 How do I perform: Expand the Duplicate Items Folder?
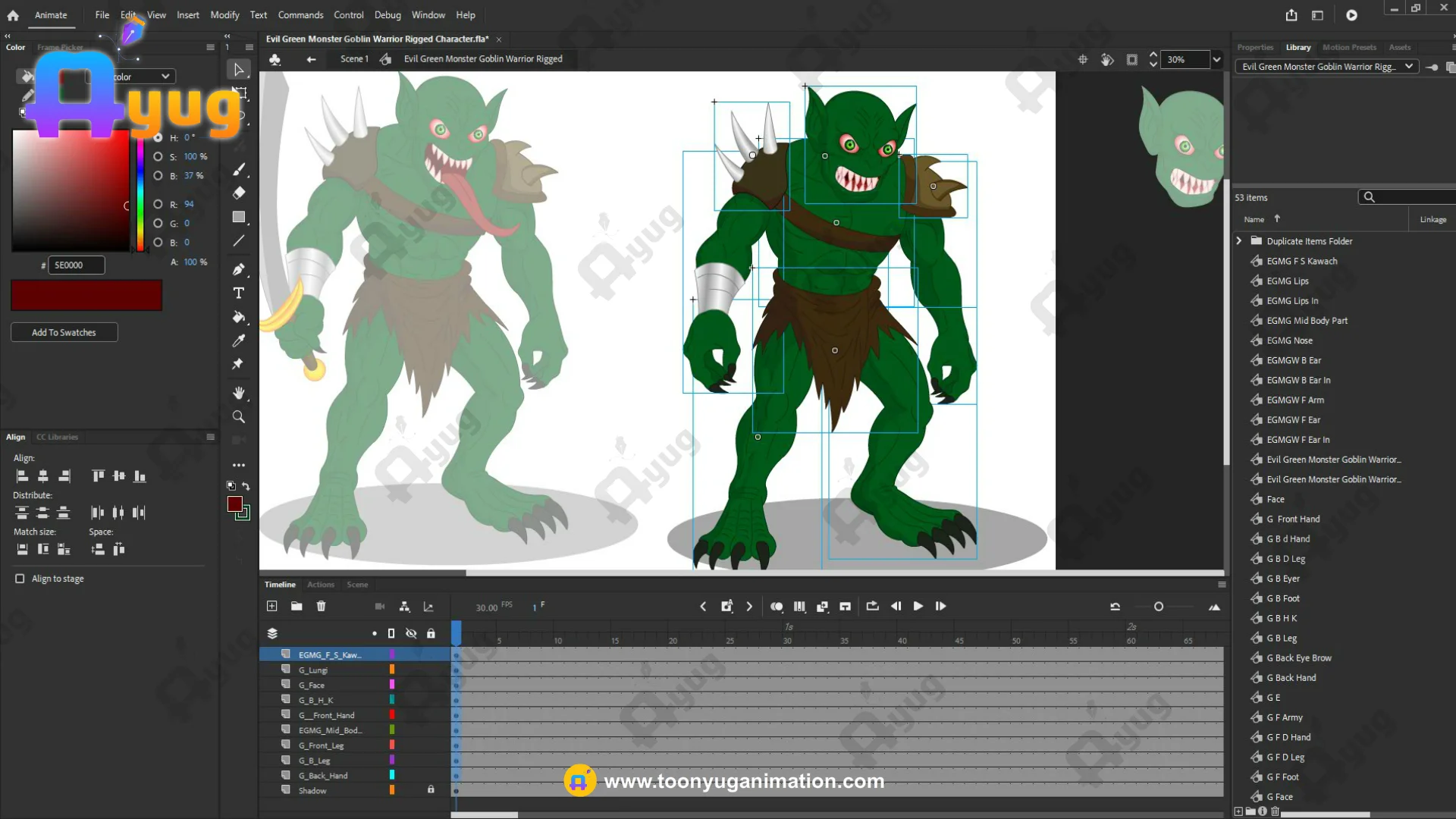click(1239, 241)
